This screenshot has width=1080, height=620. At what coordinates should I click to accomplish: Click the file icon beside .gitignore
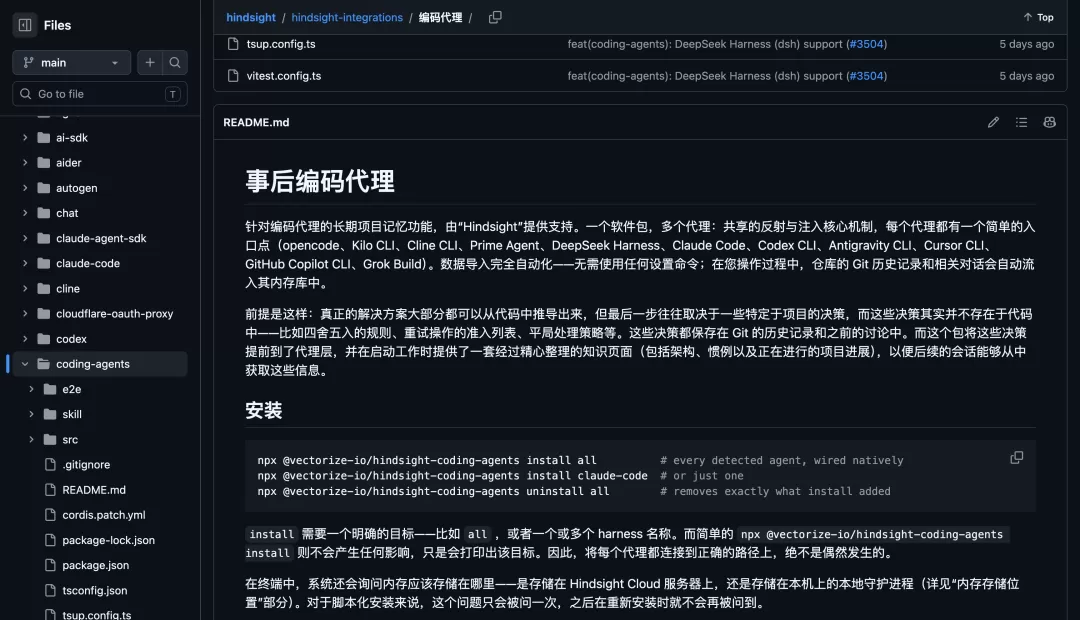click(50, 464)
